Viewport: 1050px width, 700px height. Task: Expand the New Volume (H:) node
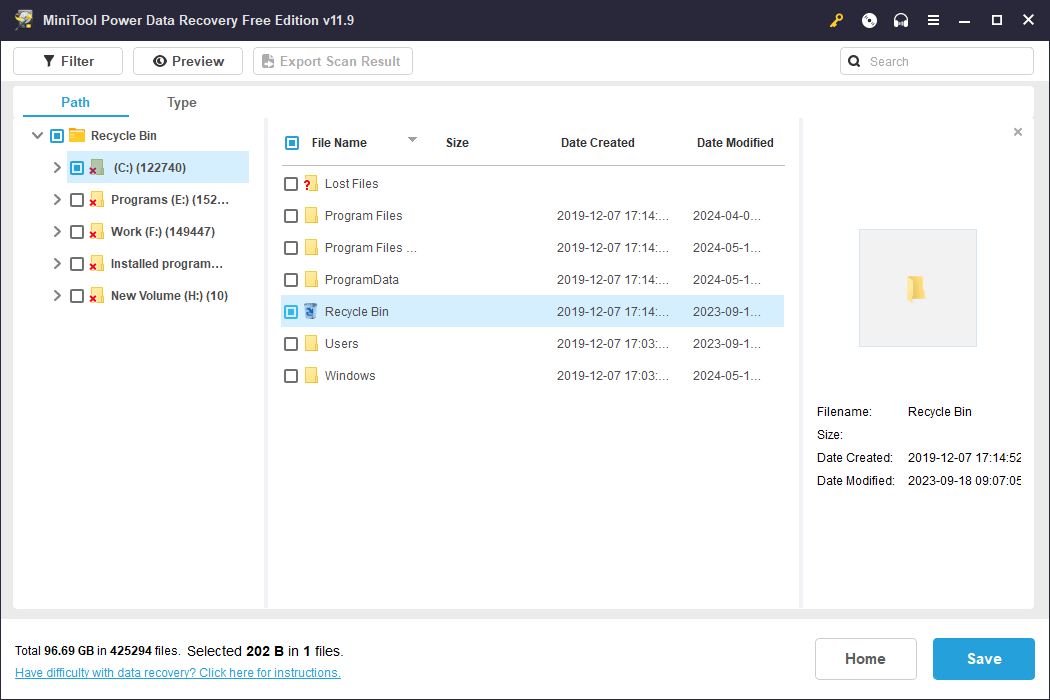[x=57, y=295]
